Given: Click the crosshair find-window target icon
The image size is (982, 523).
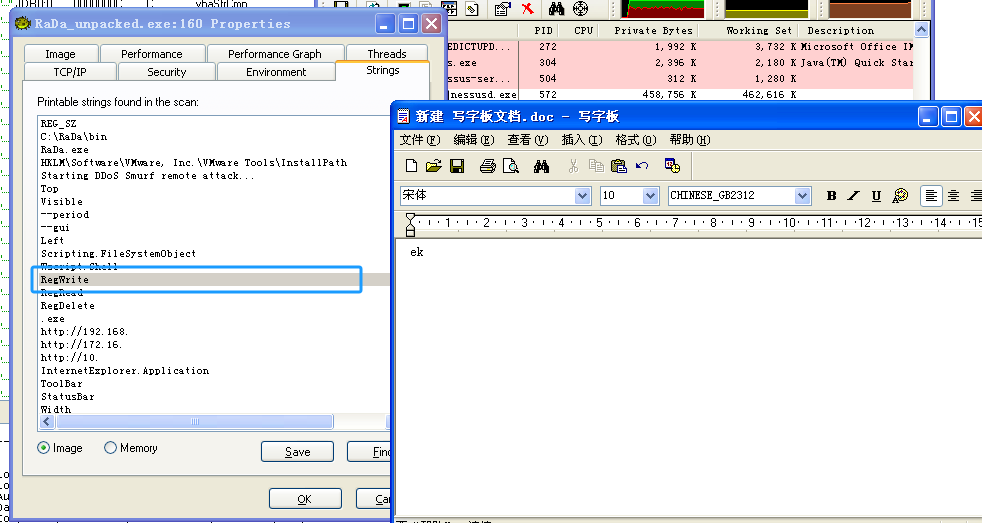Looking at the screenshot, I should coord(581,9).
